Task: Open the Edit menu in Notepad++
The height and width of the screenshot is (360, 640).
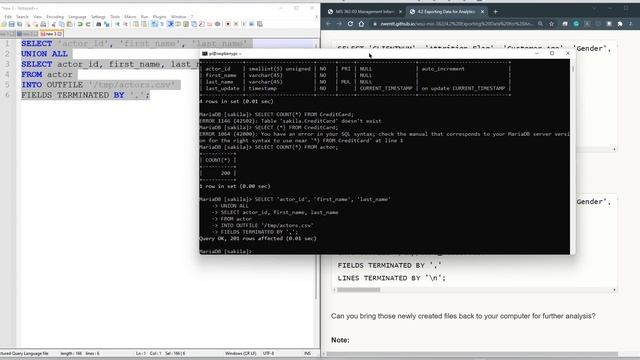Action: pyautogui.click(x=8, y=17)
